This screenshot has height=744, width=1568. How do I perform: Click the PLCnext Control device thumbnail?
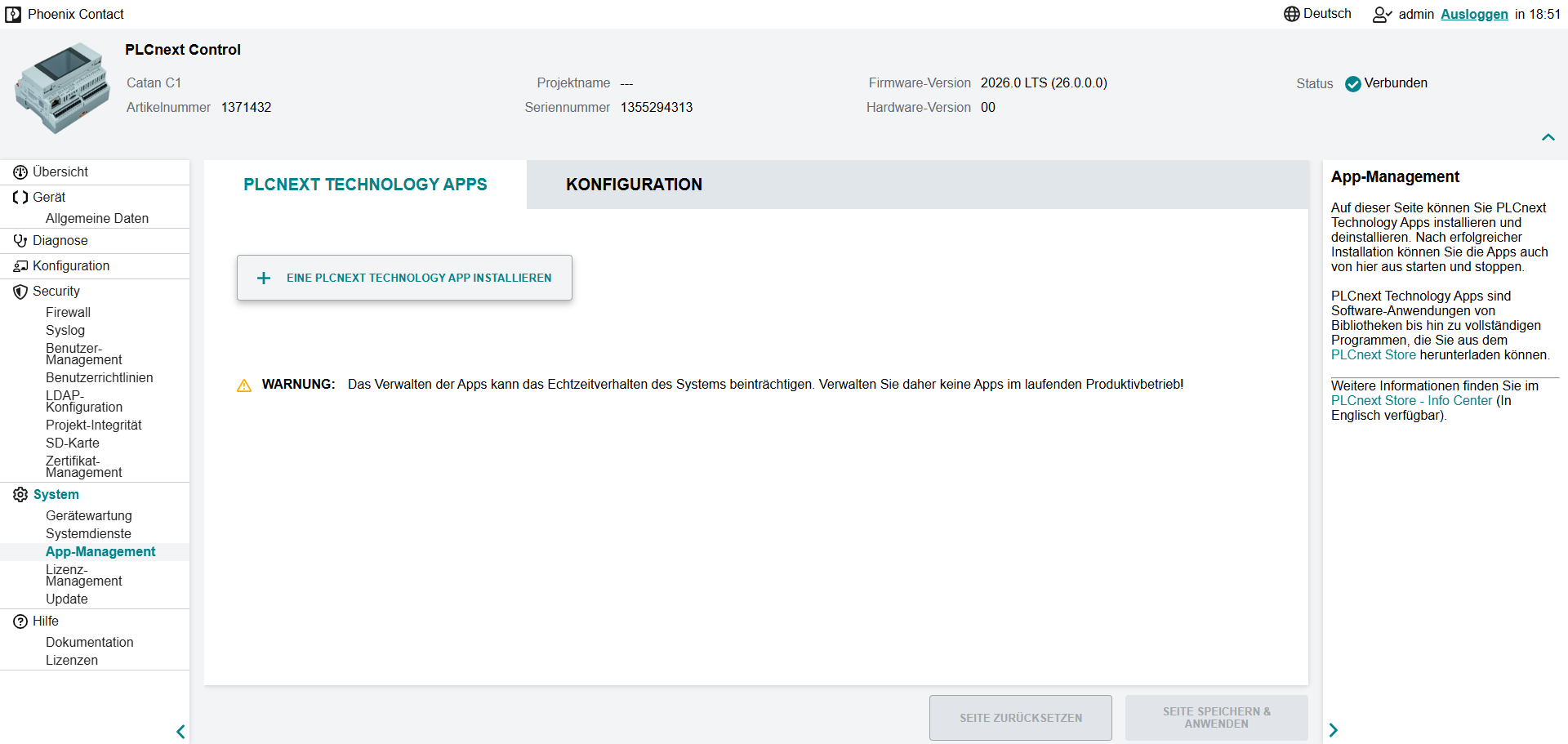coord(61,88)
